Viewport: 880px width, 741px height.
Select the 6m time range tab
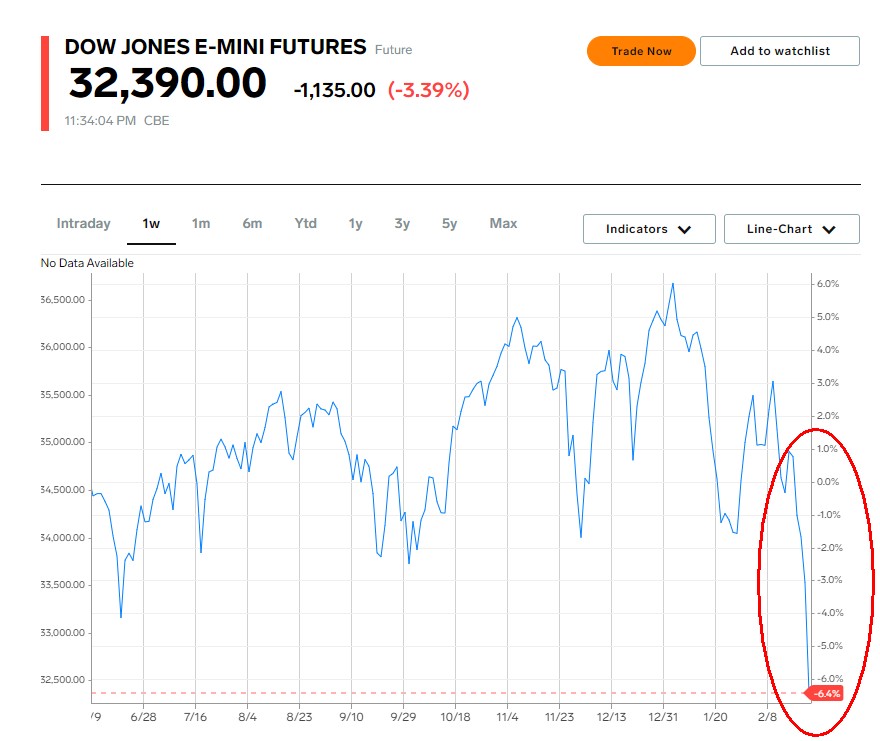coord(252,223)
